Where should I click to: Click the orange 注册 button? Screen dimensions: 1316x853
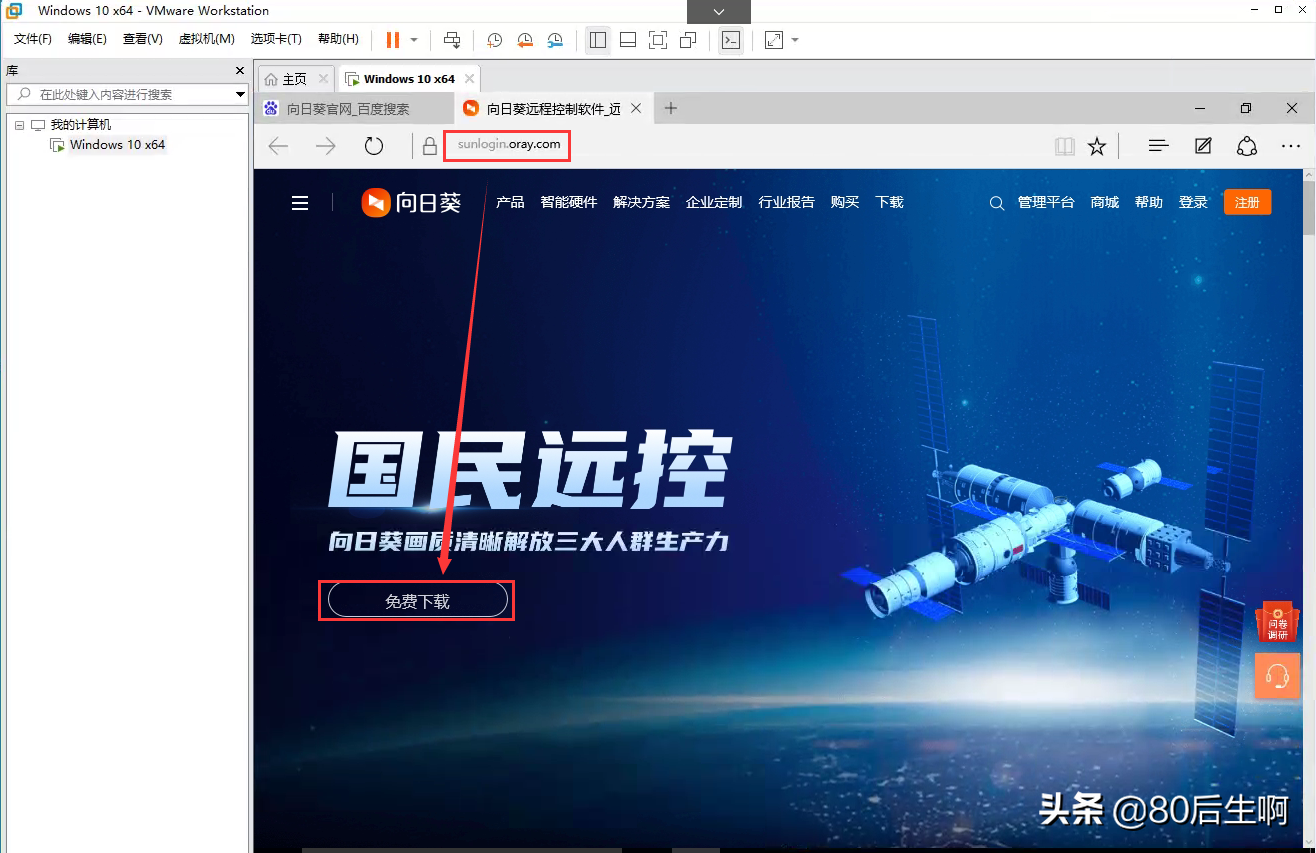[1247, 202]
